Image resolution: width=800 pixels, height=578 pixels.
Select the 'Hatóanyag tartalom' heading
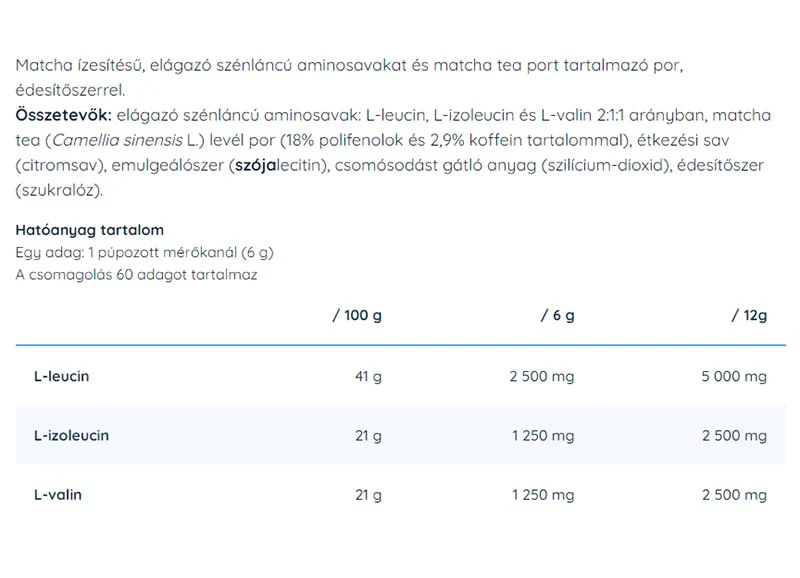pyautogui.click(x=90, y=230)
